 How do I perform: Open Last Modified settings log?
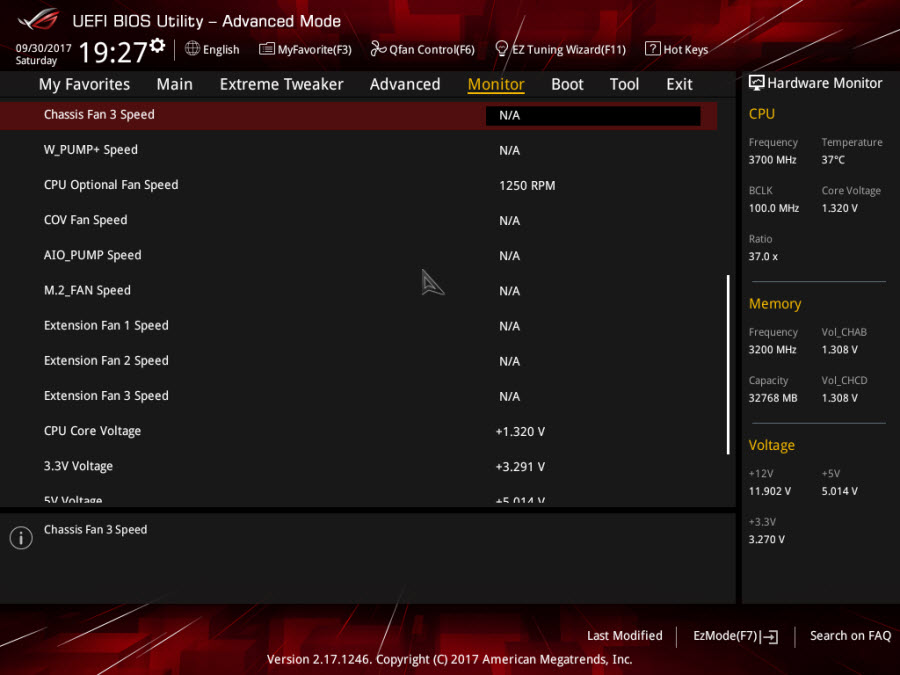pyautogui.click(x=624, y=635)
